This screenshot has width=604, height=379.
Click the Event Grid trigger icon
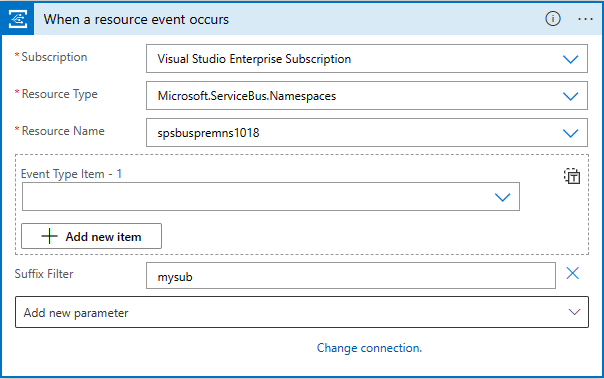point(18,19)
